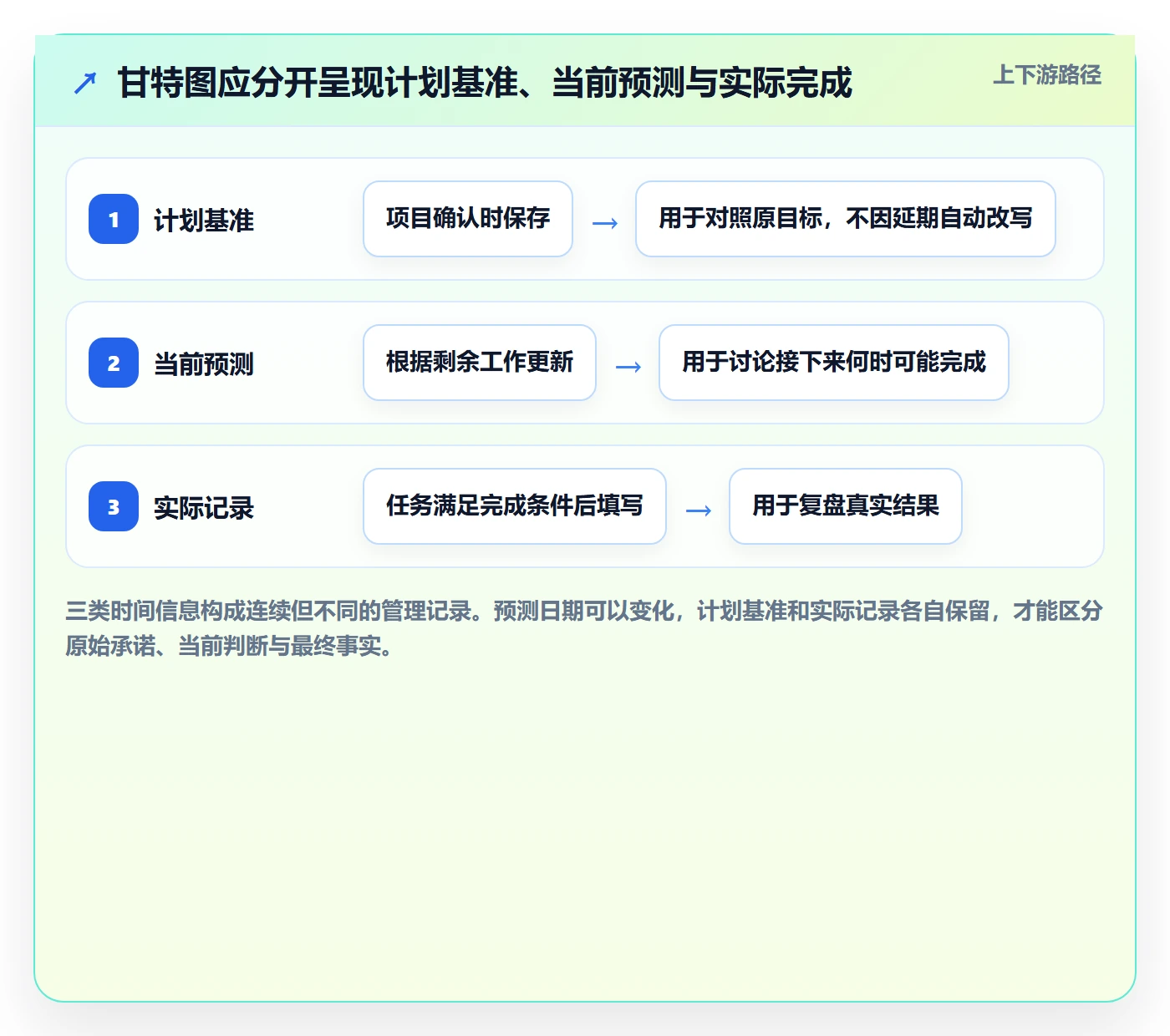Click the summary paragraph starting 三类时间信息
1170x1036 pixels.
(x=584, y=628)
